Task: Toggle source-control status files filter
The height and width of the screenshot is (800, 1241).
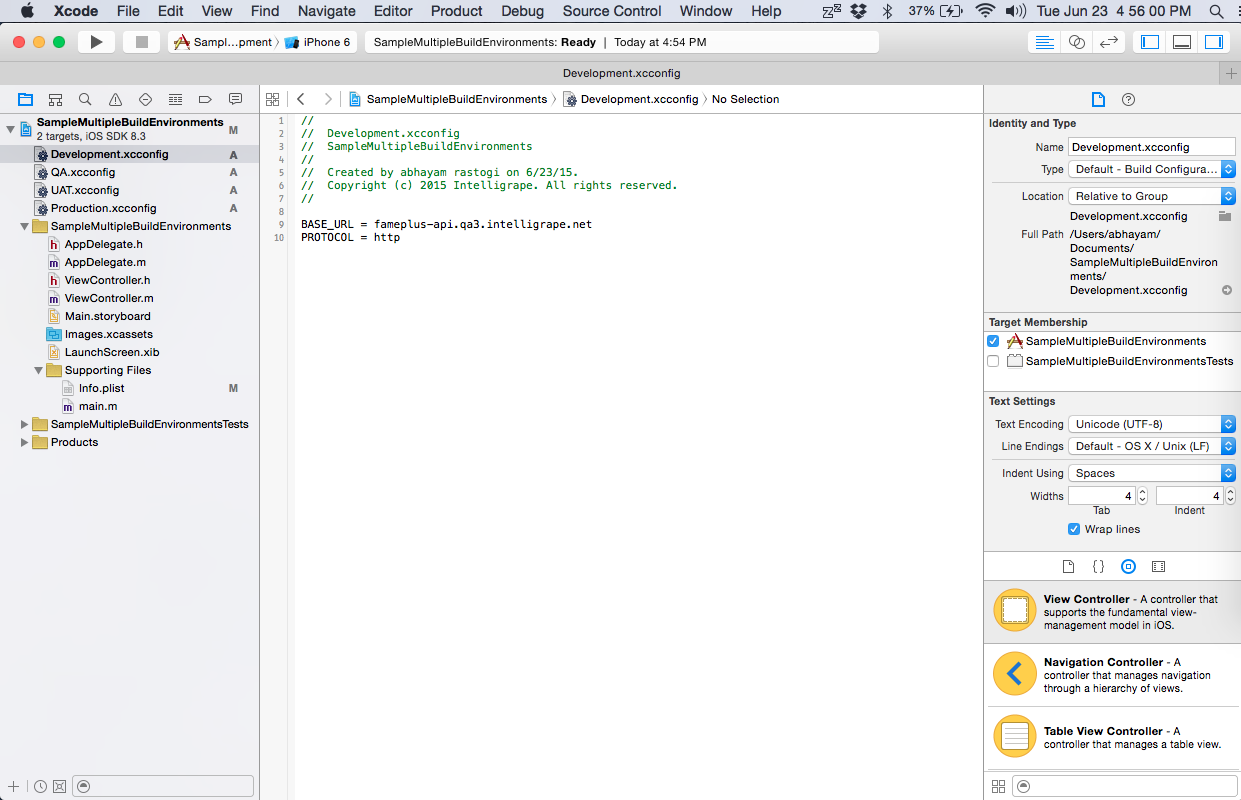Action: tap(59, 786)
